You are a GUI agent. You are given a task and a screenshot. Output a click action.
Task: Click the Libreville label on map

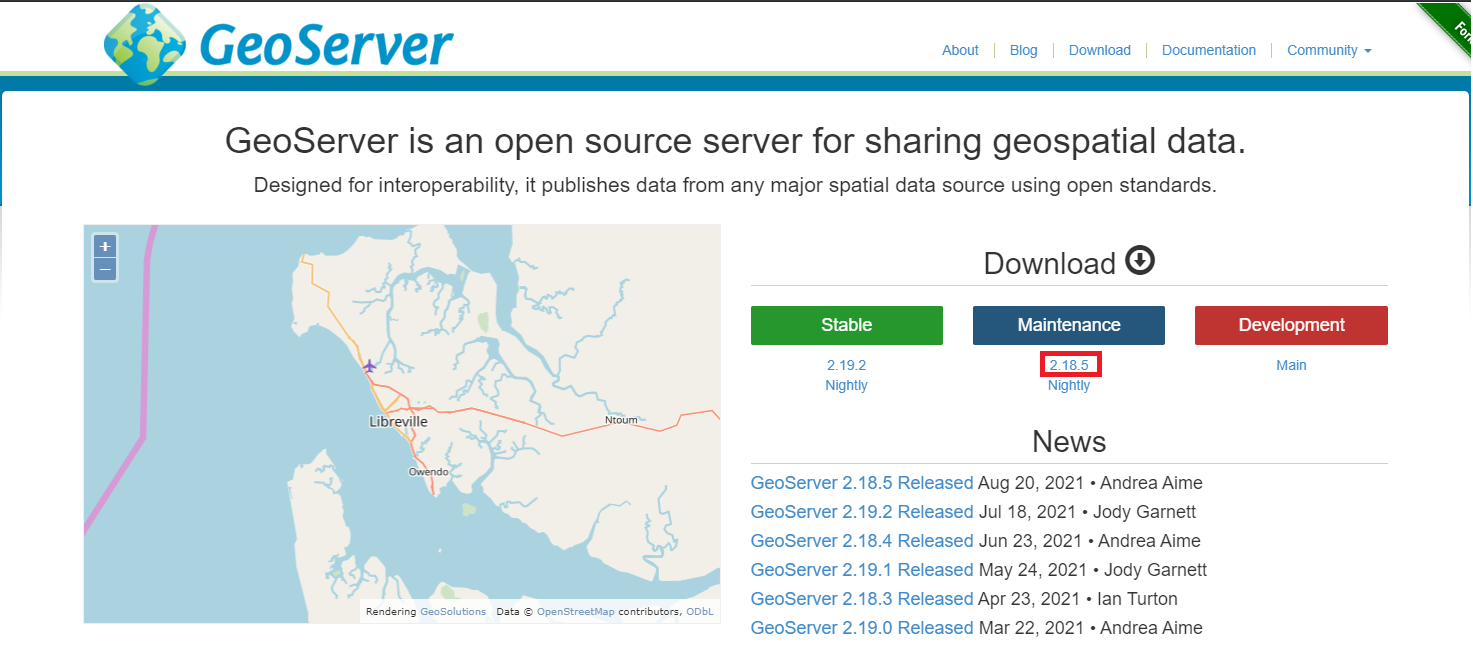(398, 421)
